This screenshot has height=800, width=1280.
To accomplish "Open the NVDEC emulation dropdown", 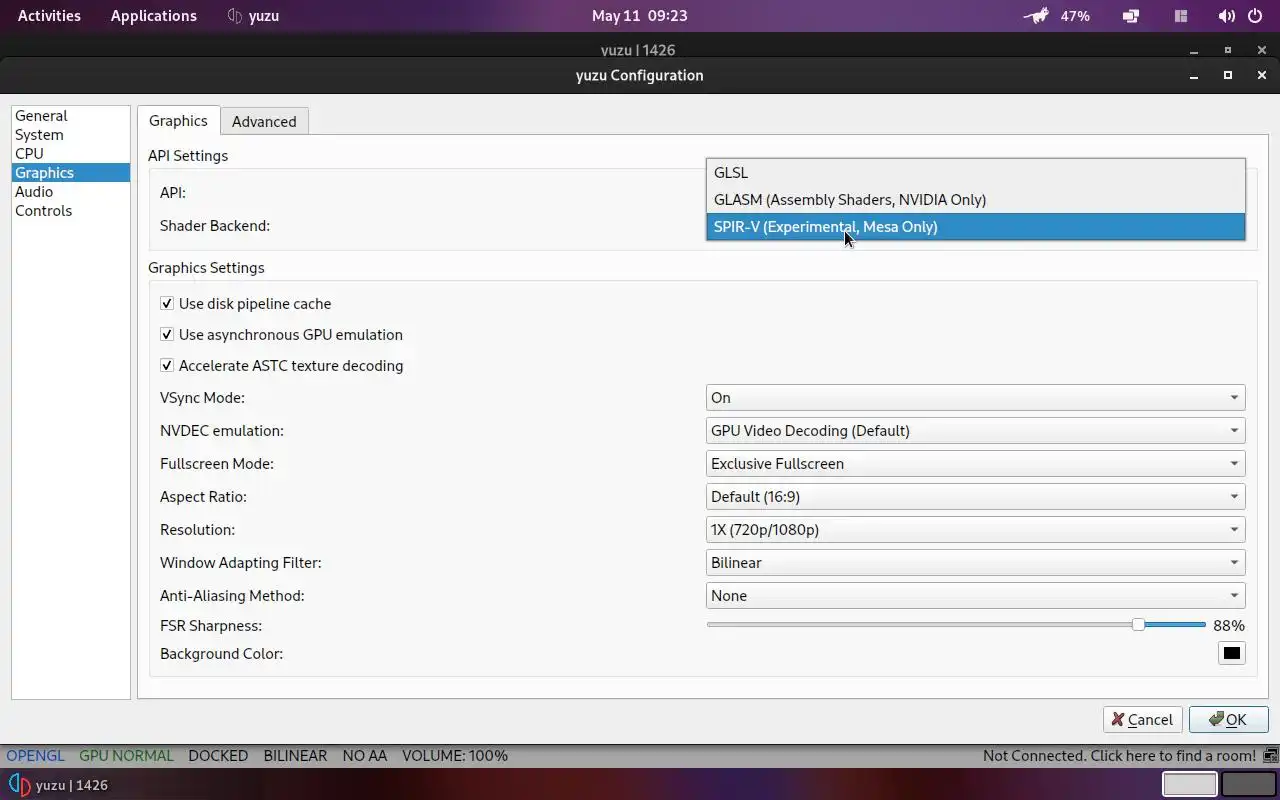I will (x=975, y=430).
